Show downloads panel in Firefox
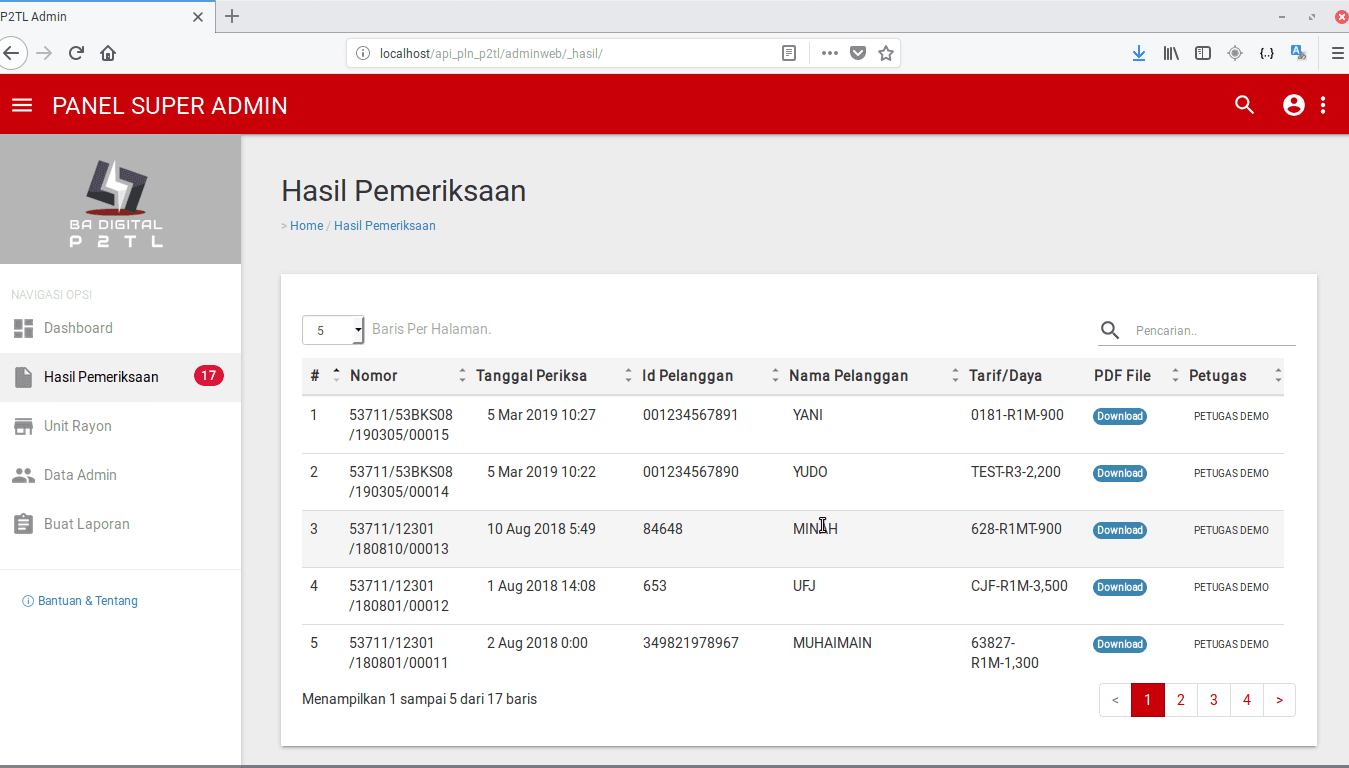This screenshot has height=768, width=1349. [x=1139, y=53]
